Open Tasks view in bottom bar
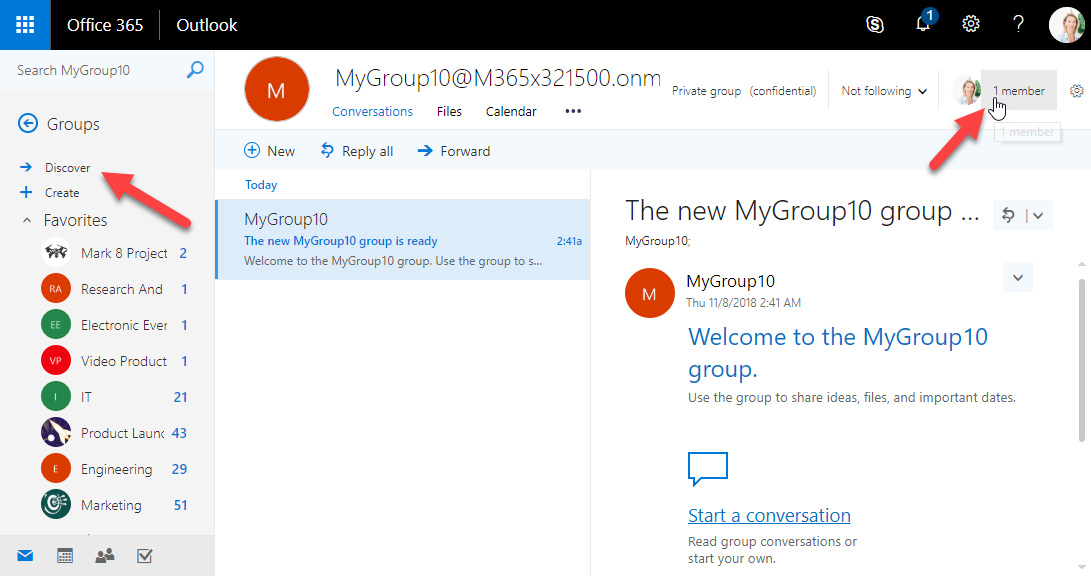This screenshot has width=1091, height=576. [x=144, y=556]
